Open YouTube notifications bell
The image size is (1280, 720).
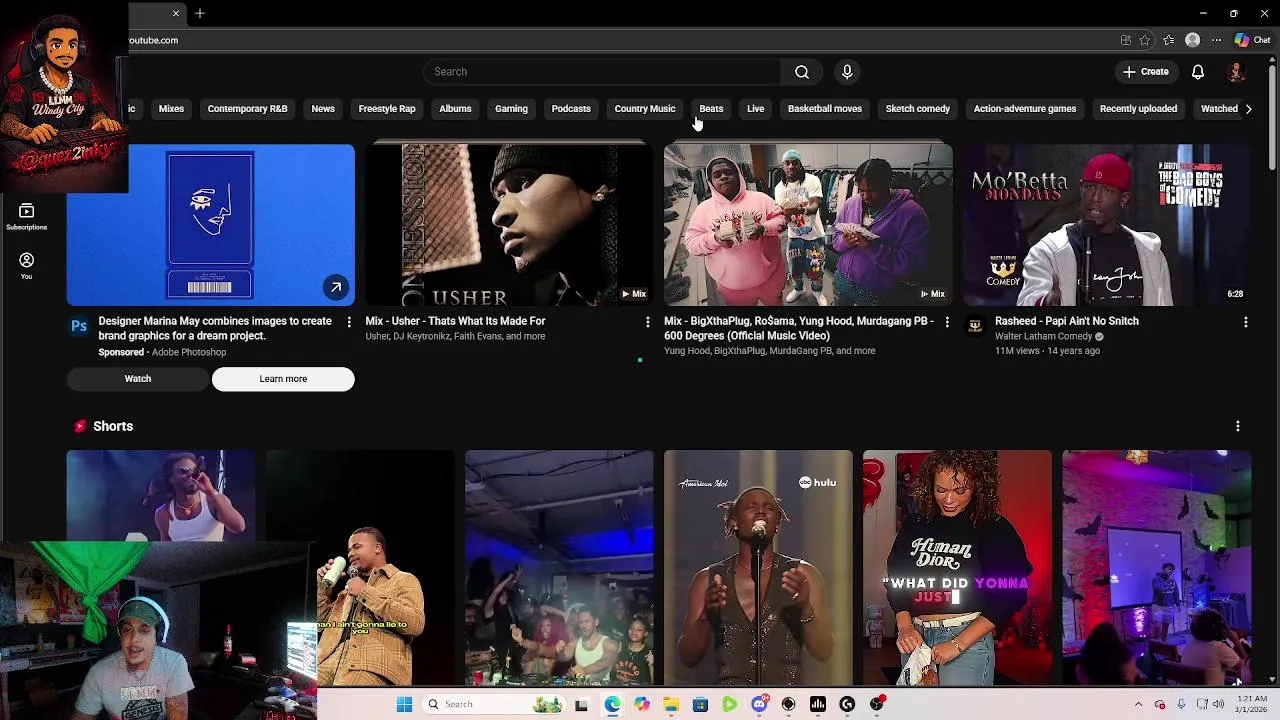tap(1197, 72)
